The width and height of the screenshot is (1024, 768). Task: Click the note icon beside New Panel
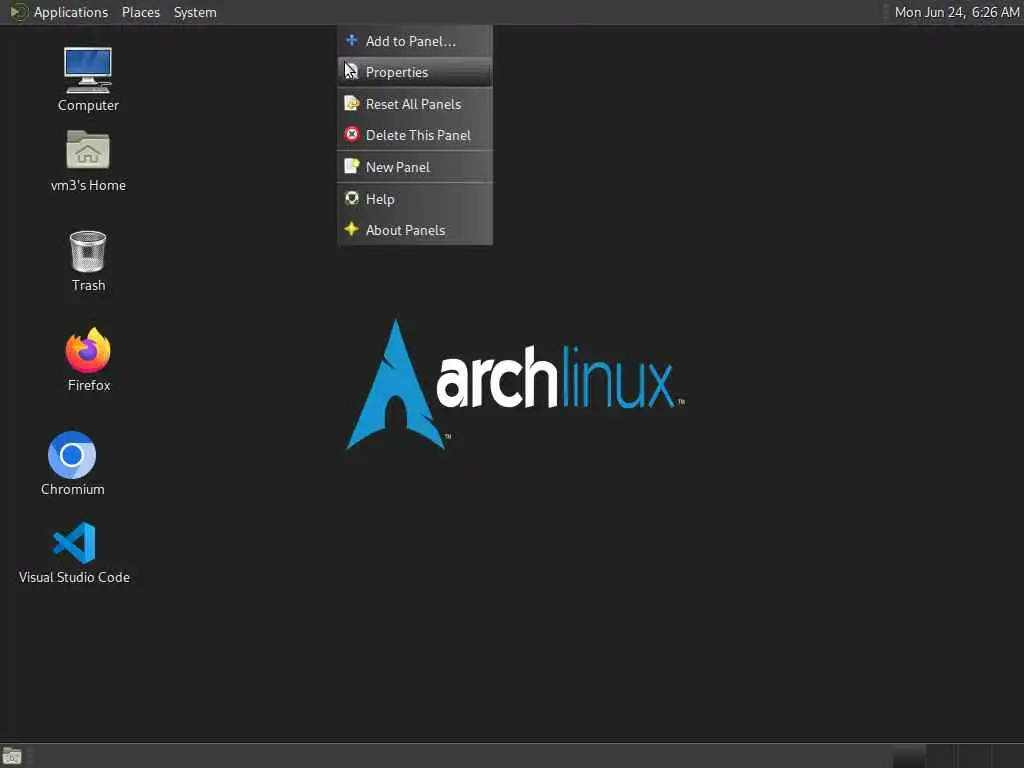pos(351,166)
